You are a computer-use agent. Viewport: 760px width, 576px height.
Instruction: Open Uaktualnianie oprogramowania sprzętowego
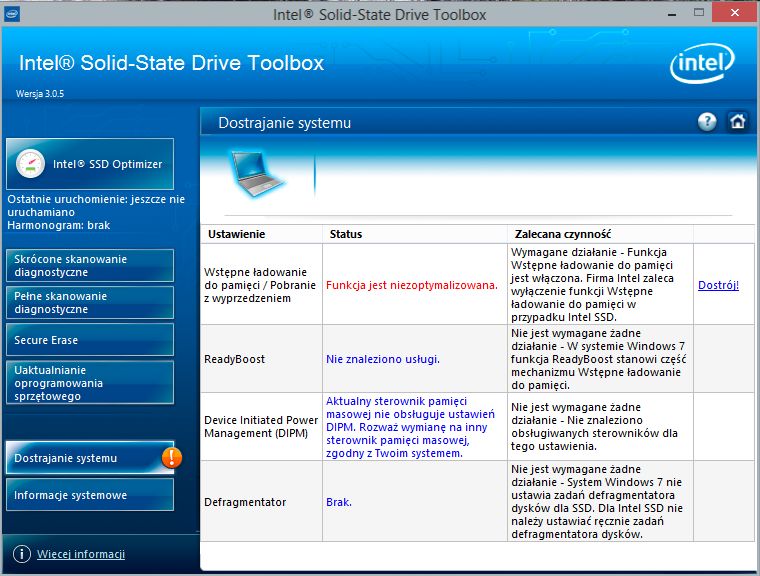pyautogui.click(x=90, y=383)
